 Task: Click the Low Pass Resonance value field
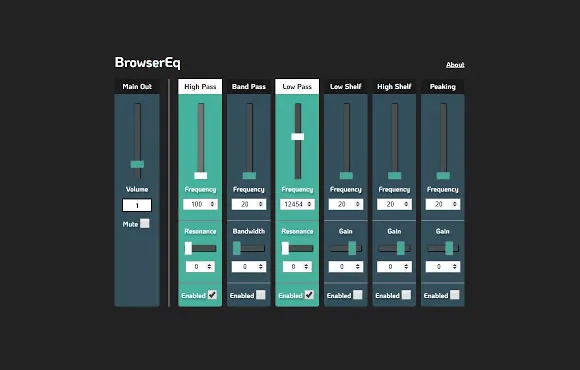point(297,267)
